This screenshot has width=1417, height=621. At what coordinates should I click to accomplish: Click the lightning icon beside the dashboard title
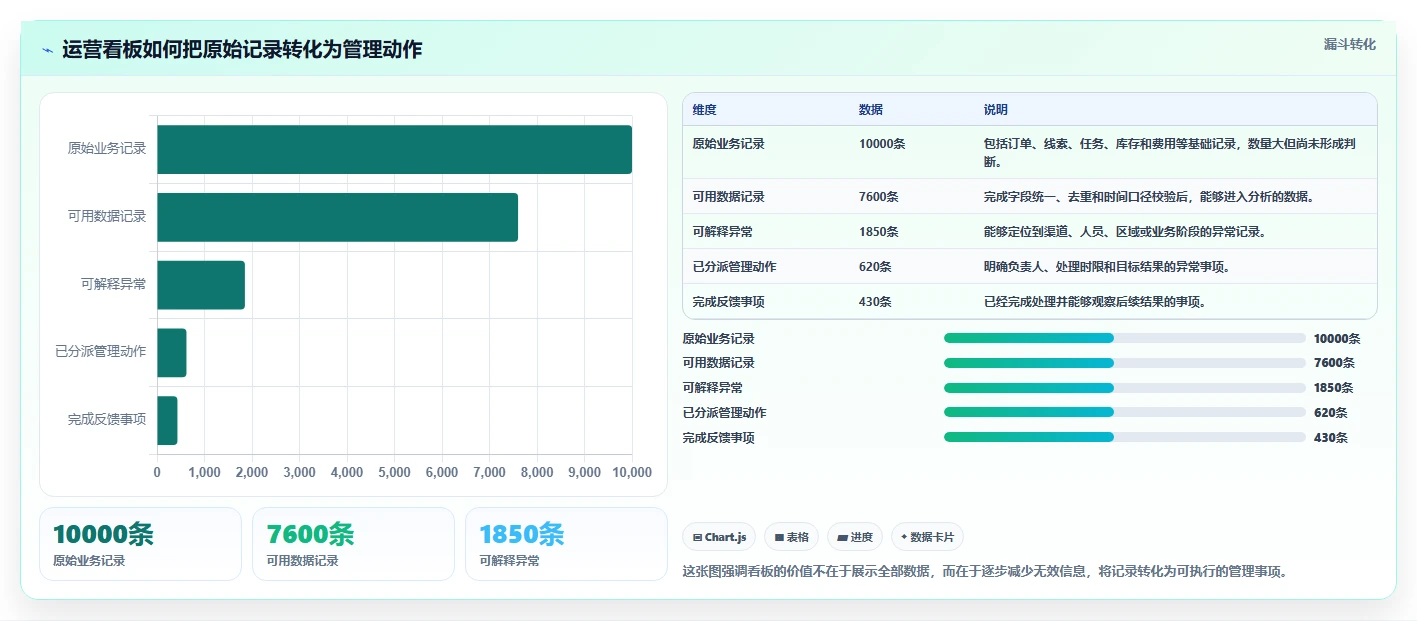pyautogui.click(x=48, y=50)
